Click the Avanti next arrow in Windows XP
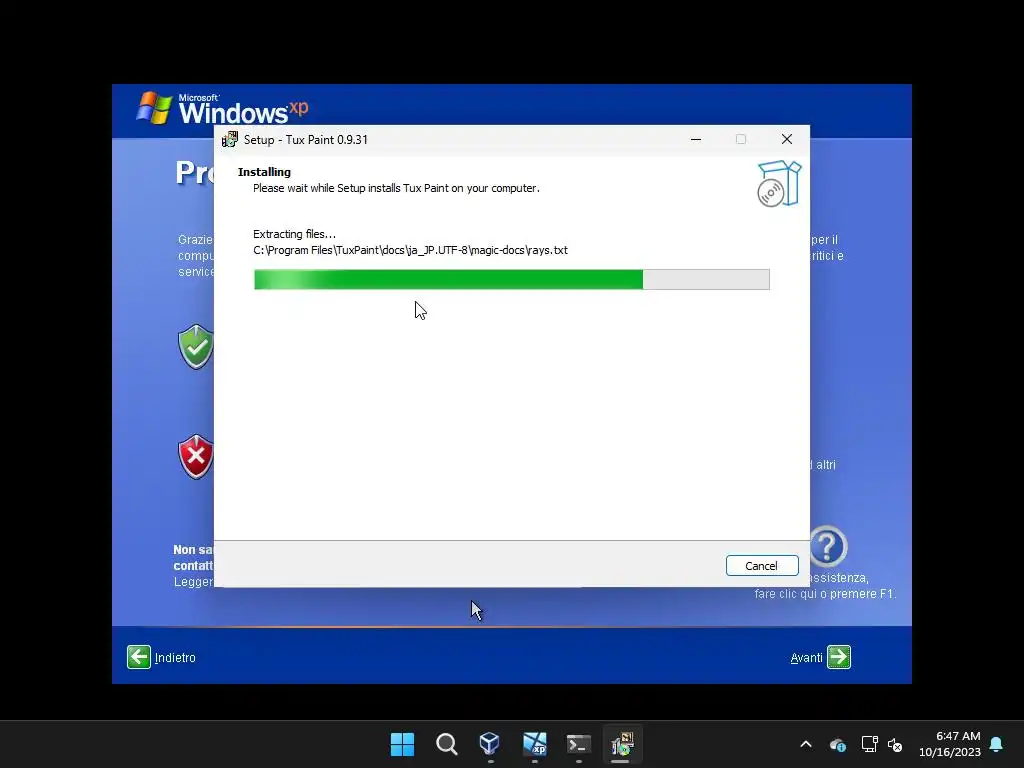 point(839,657)
